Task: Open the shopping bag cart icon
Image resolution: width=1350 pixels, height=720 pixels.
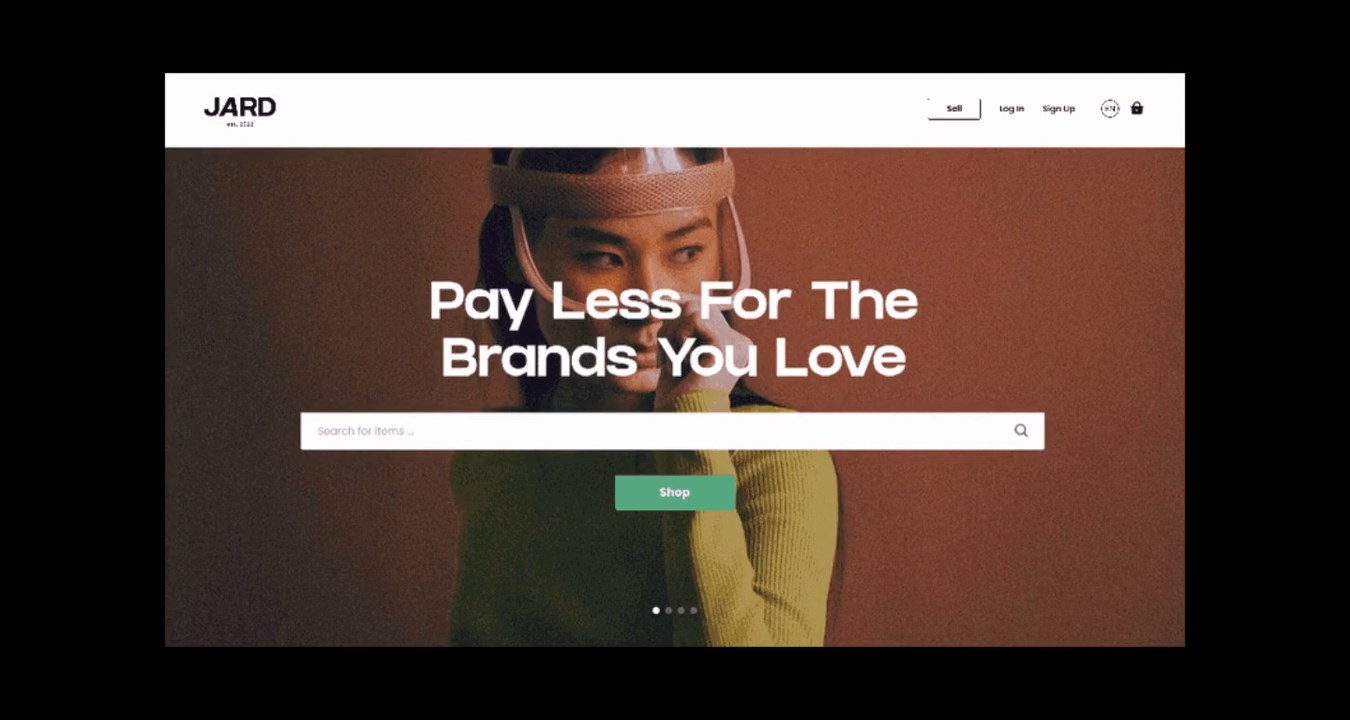Action: (1137, 108)
